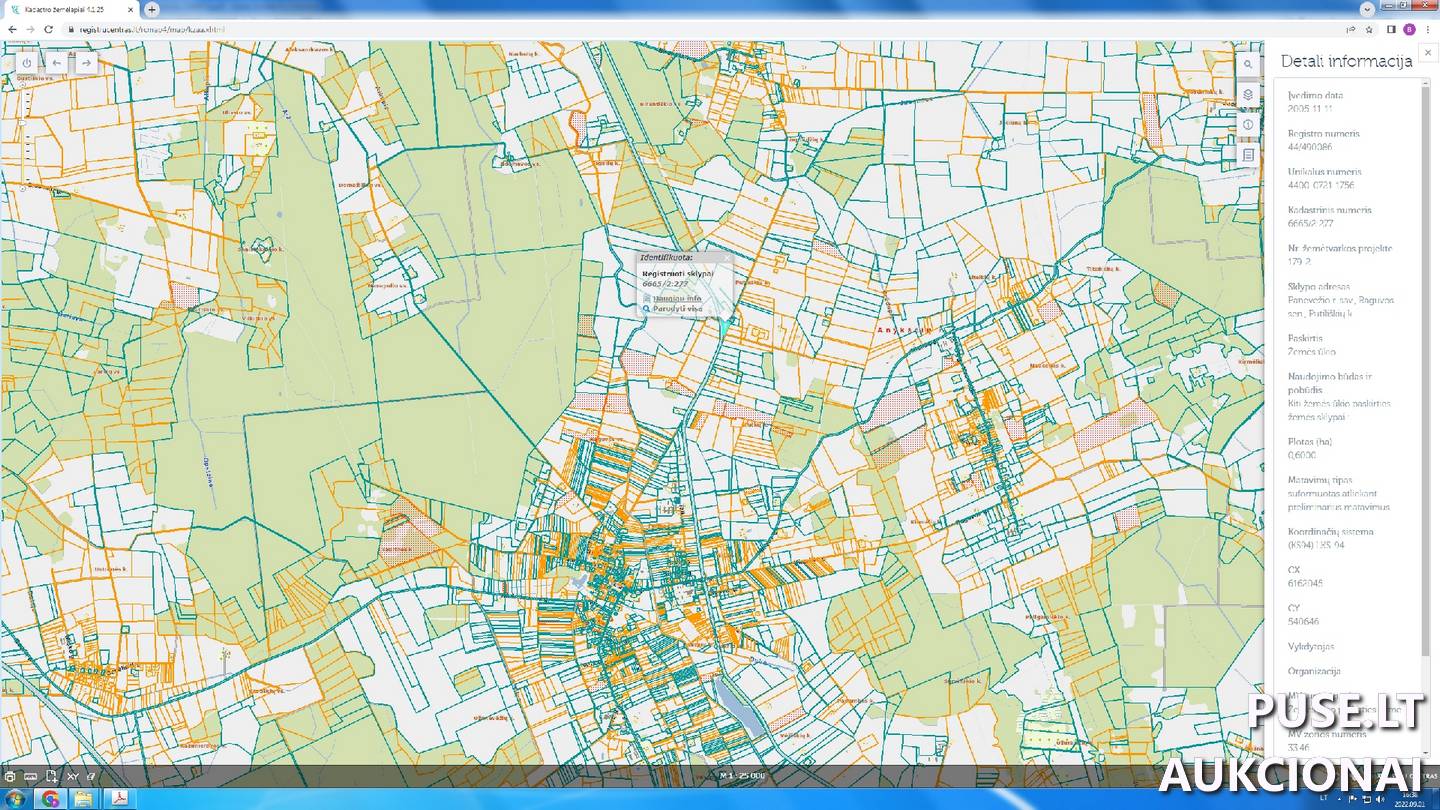Image resolution: width=1440 pixels, height=810 pixels.
Task: Click Daugiau info link in popup
Action: pos(677,298)
